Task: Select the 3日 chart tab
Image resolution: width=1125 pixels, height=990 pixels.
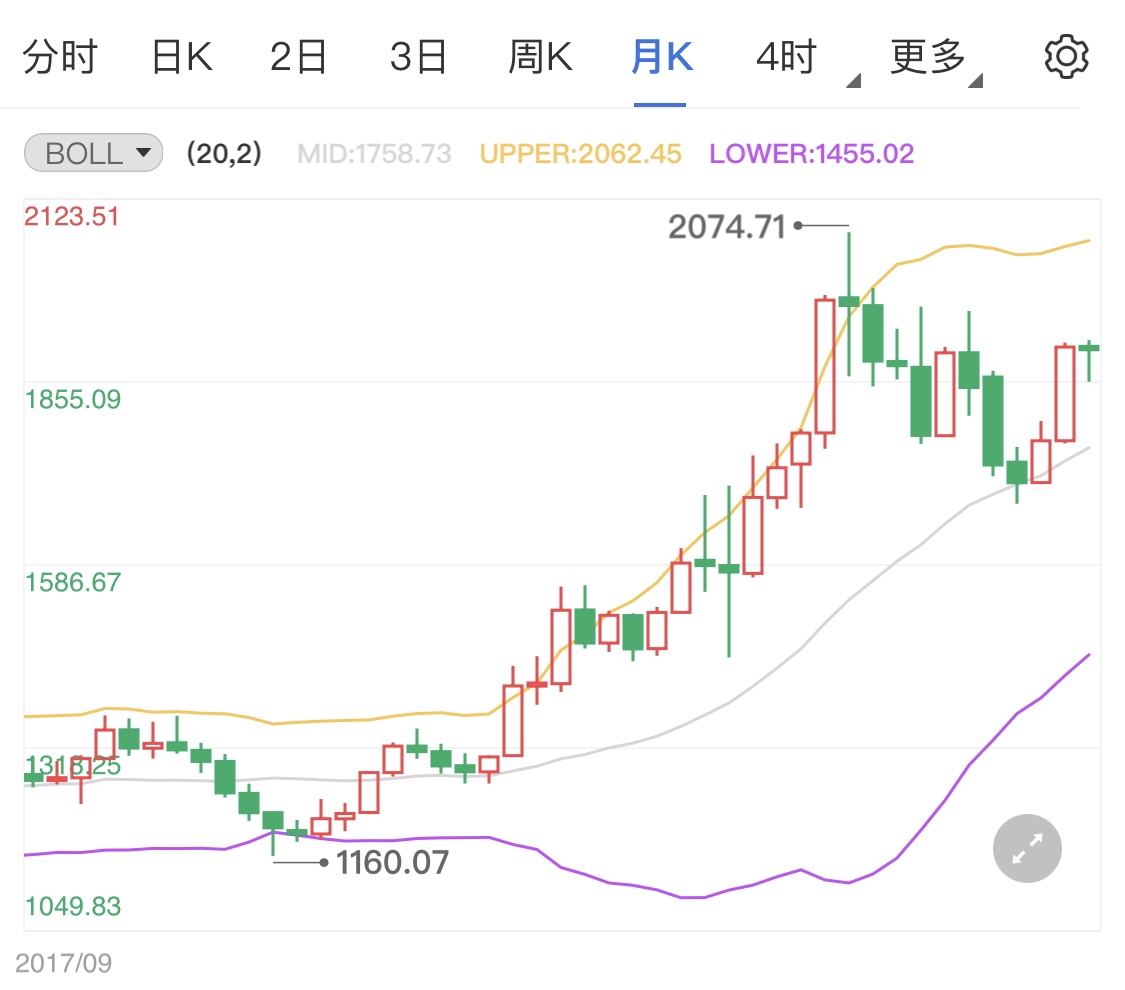Action: click(x=418, y=57)
